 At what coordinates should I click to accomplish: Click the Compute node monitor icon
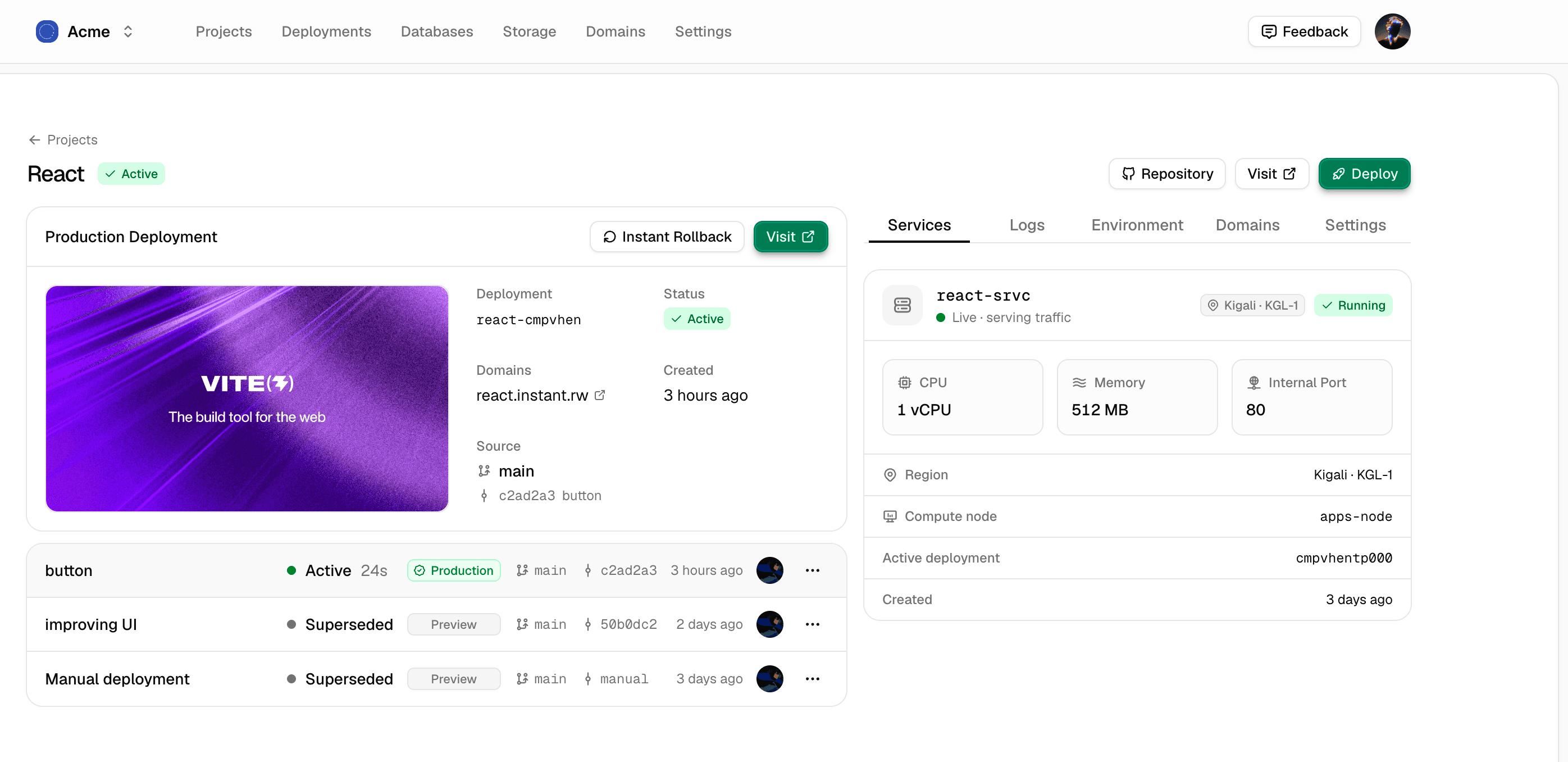890,516
